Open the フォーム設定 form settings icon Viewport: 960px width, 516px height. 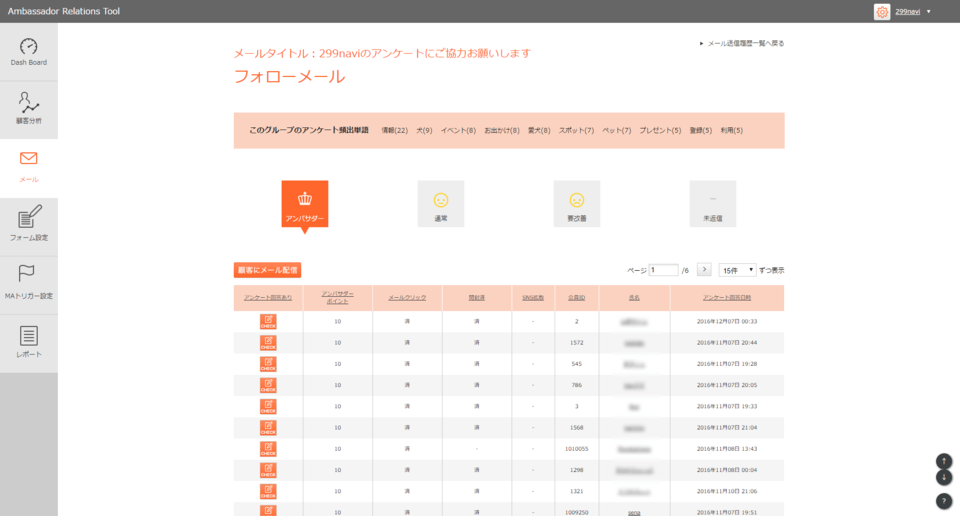coord(28,224)
